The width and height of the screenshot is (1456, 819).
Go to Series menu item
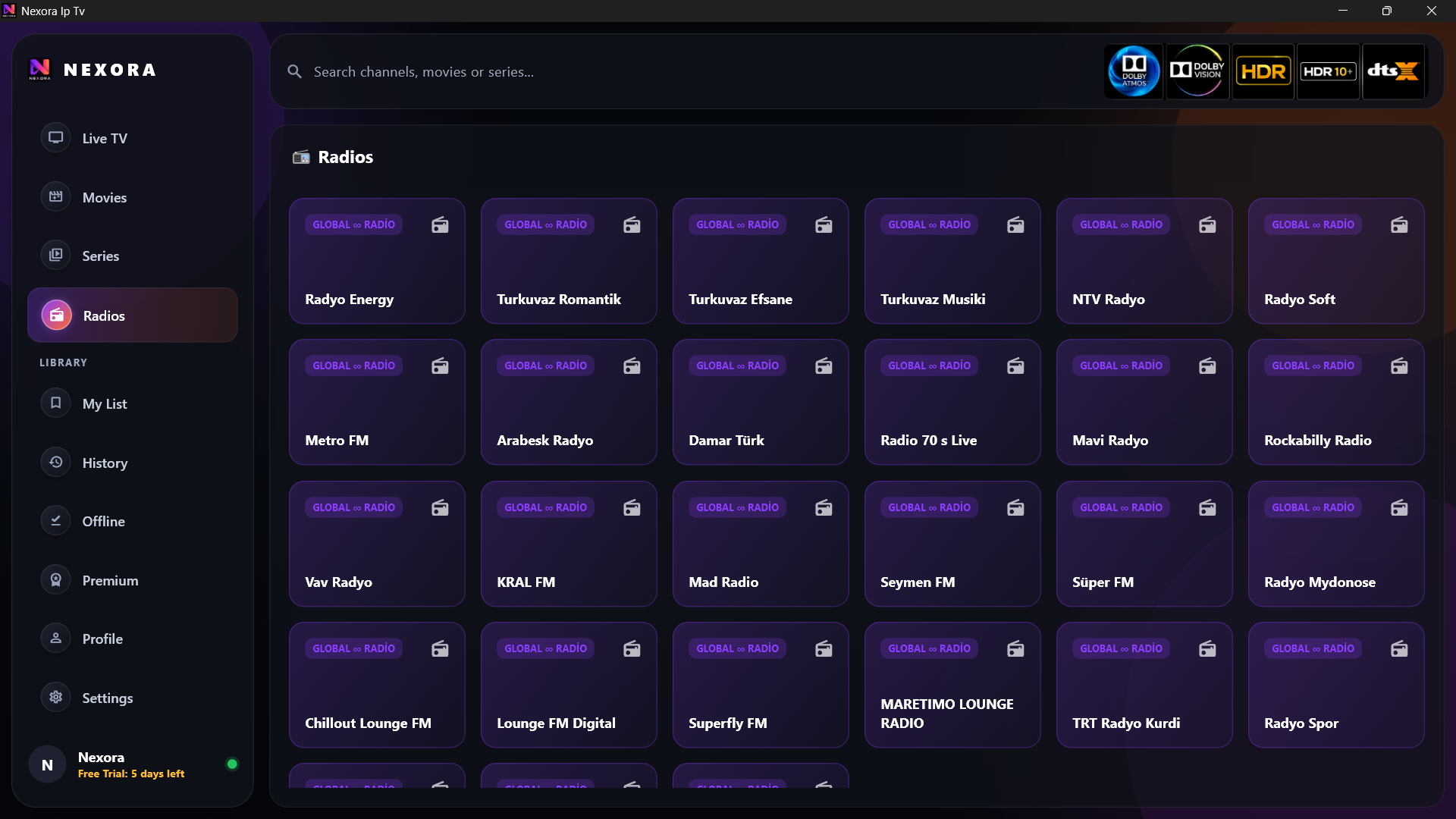click(x=132, y=256)
